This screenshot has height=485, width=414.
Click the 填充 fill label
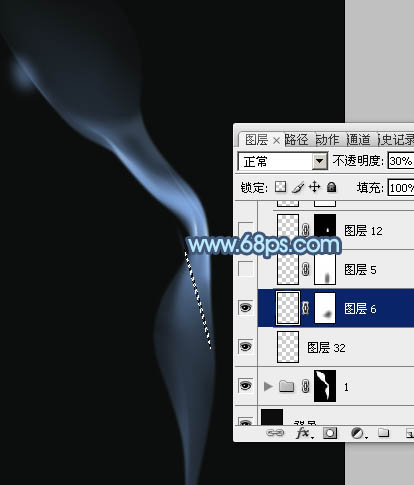[370, 188]
